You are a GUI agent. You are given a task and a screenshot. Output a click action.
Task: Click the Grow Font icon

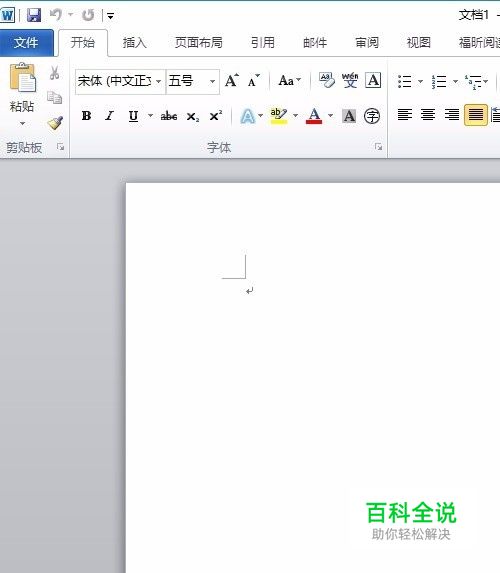(232, 80)
